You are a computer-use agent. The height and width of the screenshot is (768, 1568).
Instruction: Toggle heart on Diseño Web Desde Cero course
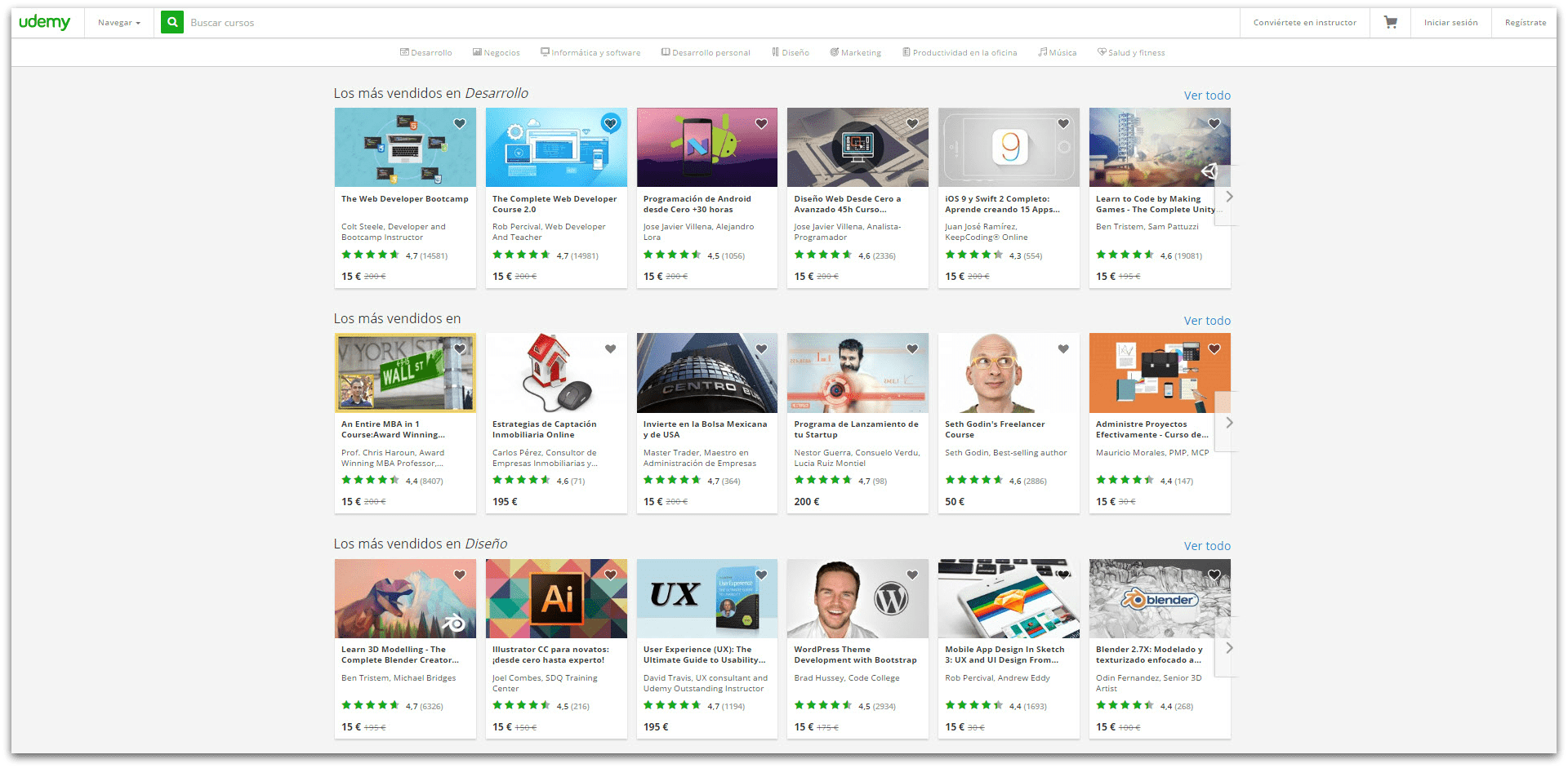point(912,124)
